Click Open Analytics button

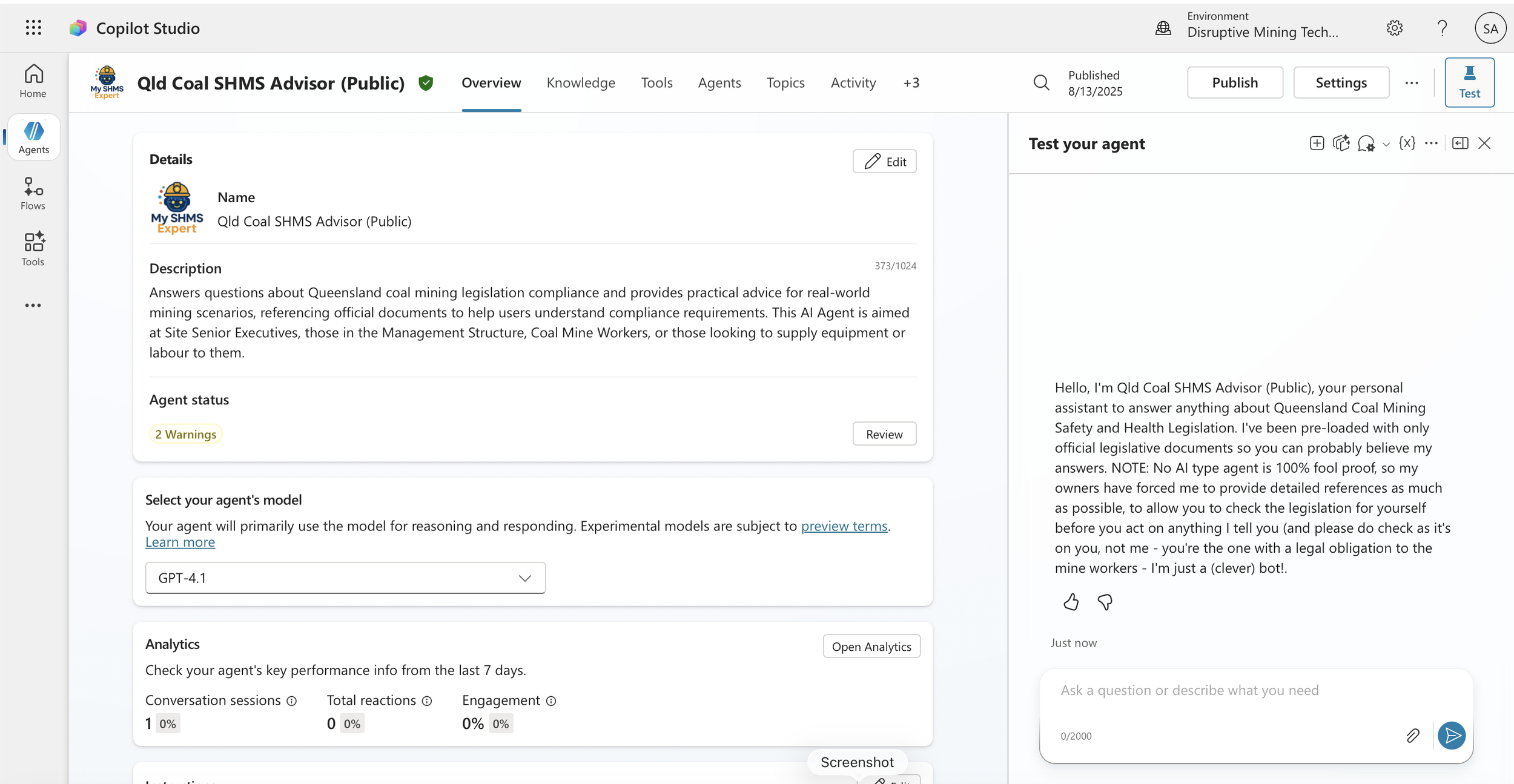(x=871, y=647)
